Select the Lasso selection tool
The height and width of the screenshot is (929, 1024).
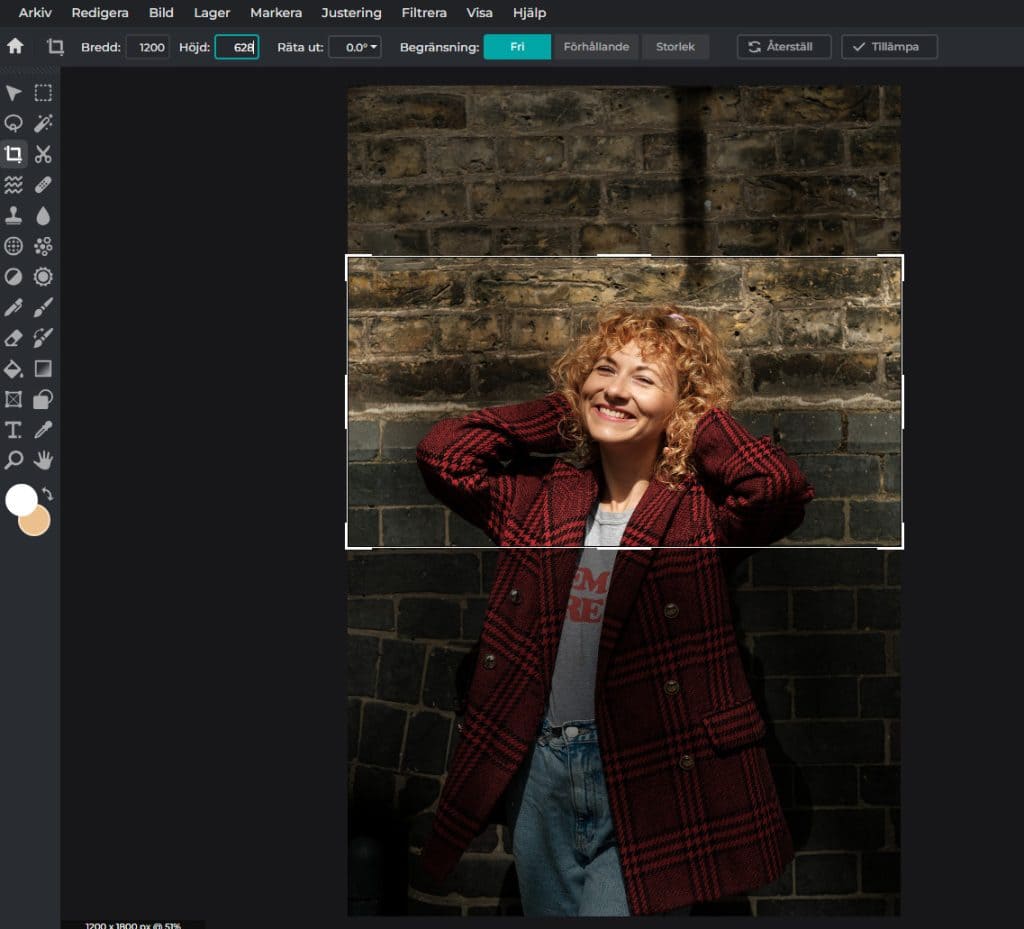pos(14,123)
